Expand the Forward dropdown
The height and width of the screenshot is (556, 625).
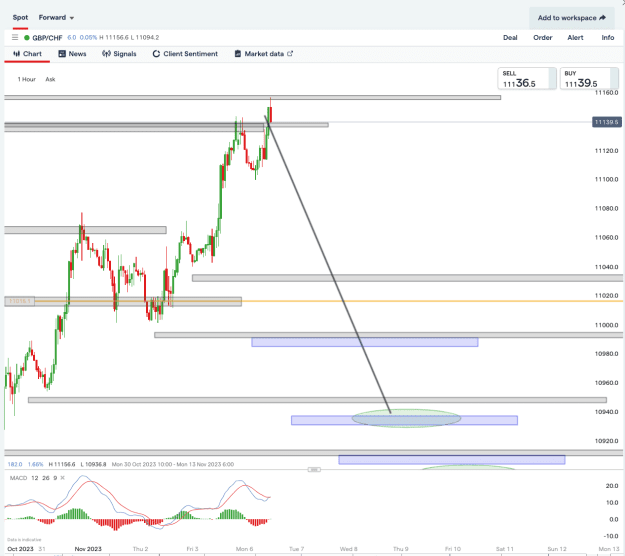tap(56, 18)
